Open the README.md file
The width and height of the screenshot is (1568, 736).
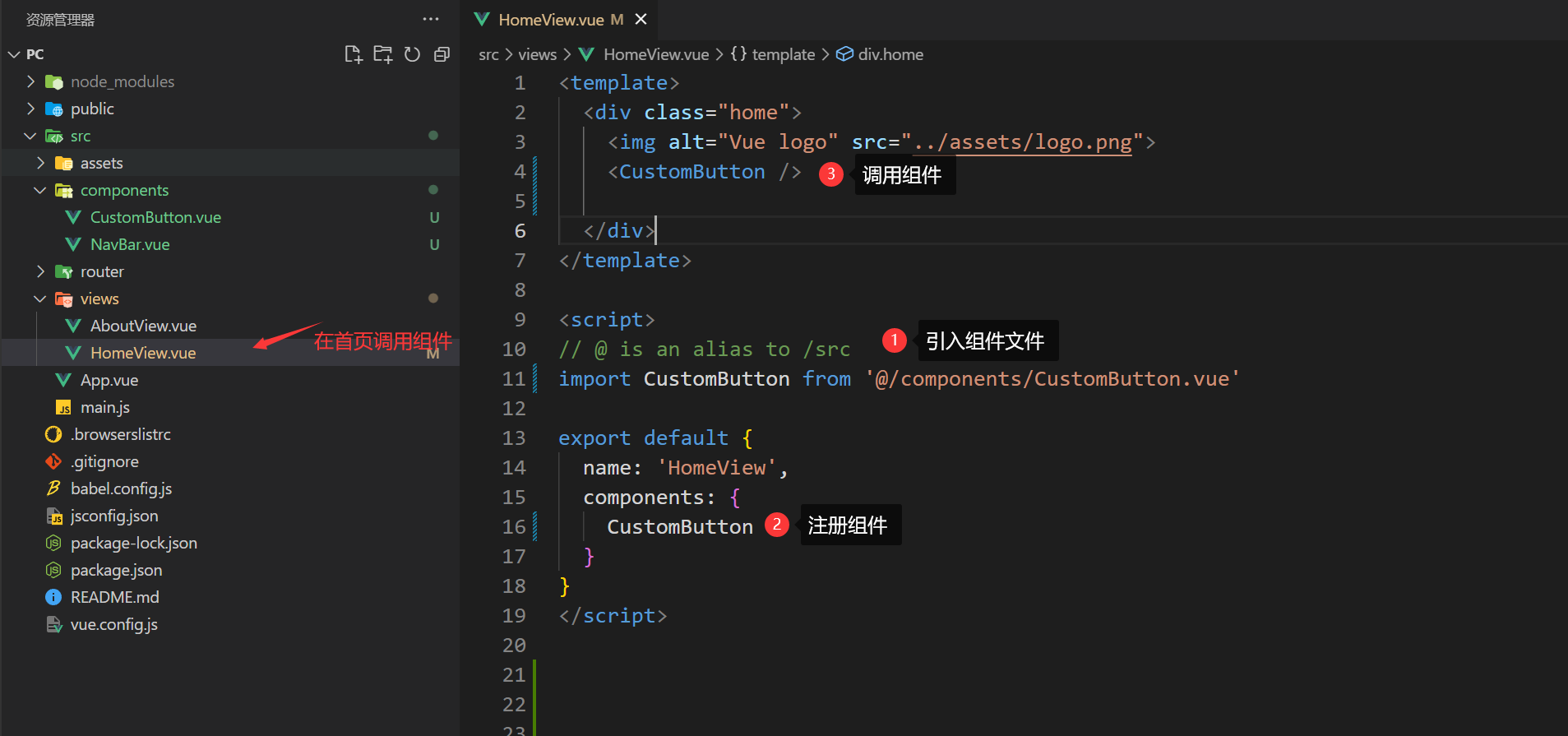click(x=114, y=597)
